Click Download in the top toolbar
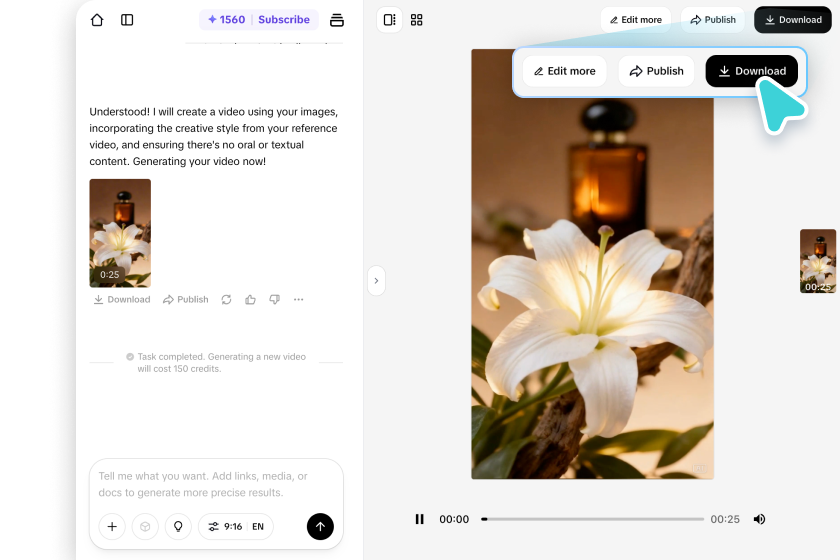This screenshot has height=560, width=840. [x=793, y=20]
